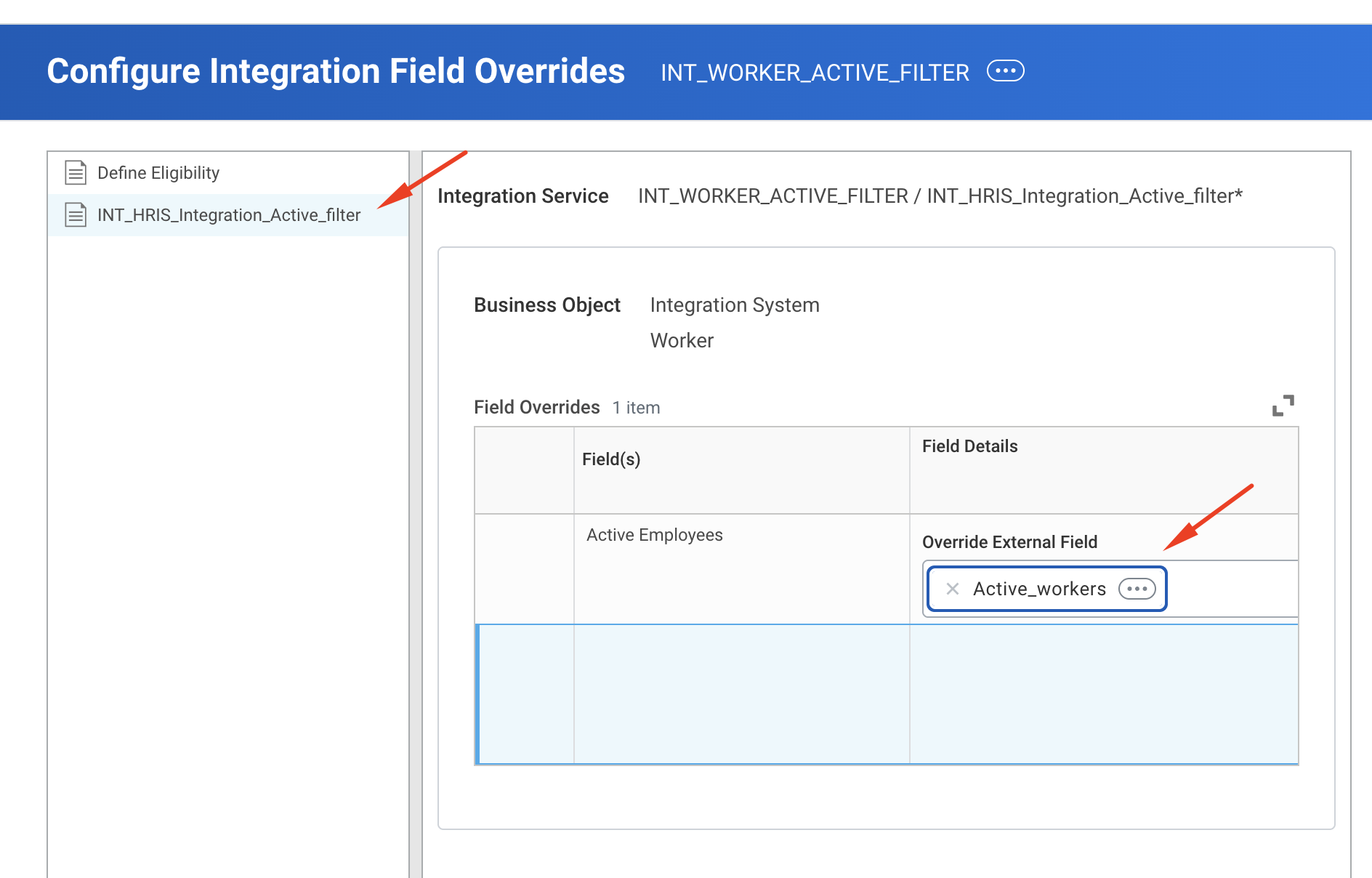
Task: Click the Integration System business object
Action: point(734,305)
